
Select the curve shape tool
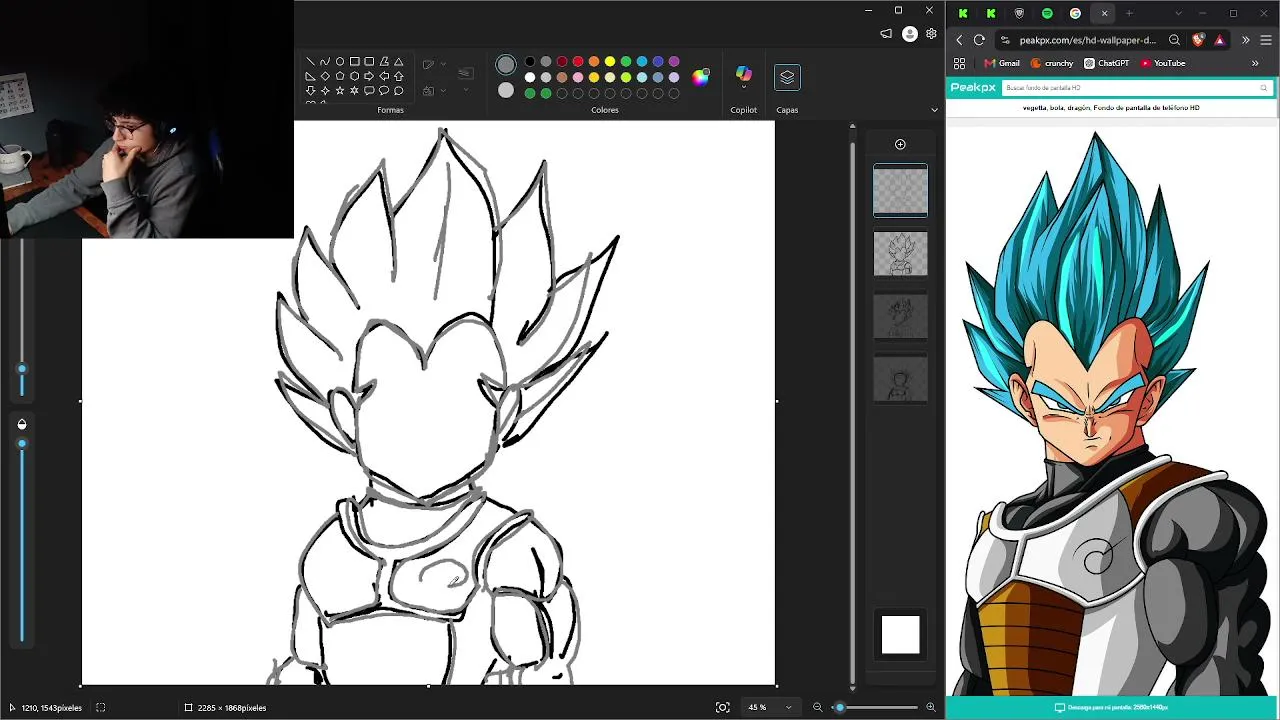pyautogui.click(x=325, y=62)
